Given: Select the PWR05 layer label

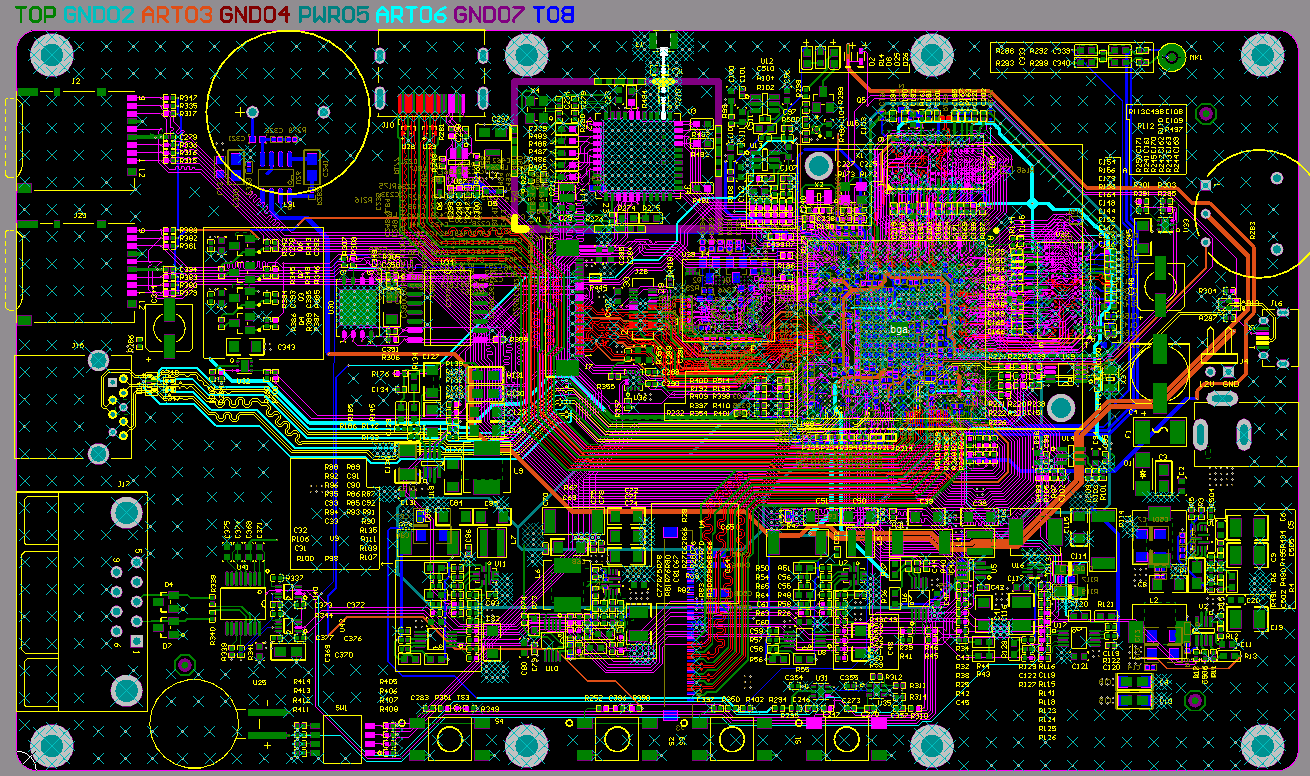Looking at the screenshot, I should click(333, 14).
